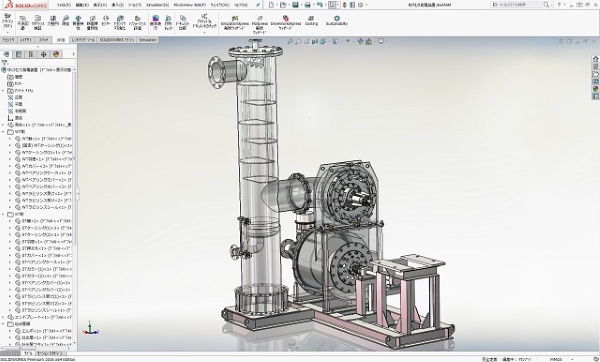Switch to the Simulation ribbon tab
The image size is (600, 362).
(147, 40)
